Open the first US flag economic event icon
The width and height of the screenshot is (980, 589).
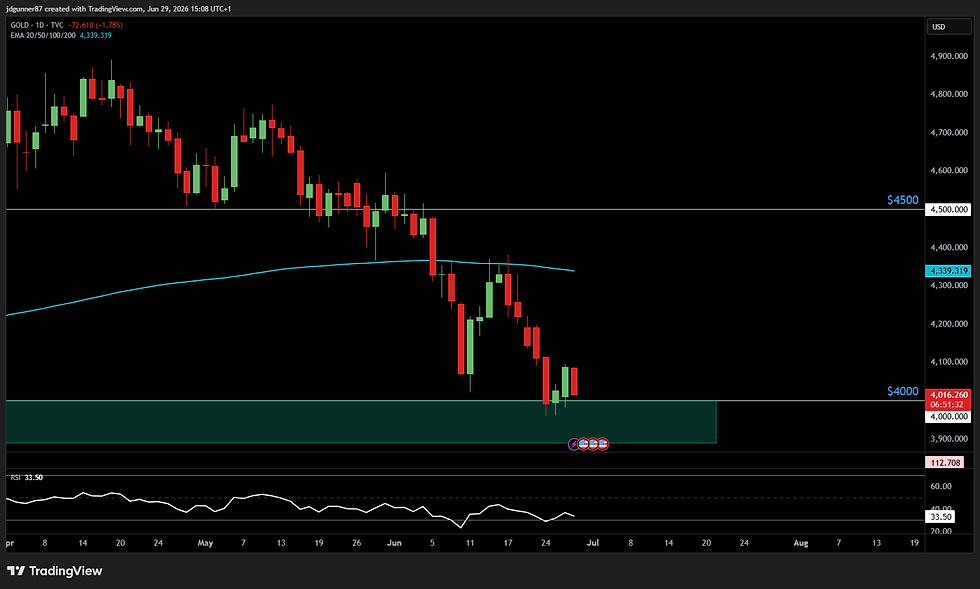[x=583, y=444]
